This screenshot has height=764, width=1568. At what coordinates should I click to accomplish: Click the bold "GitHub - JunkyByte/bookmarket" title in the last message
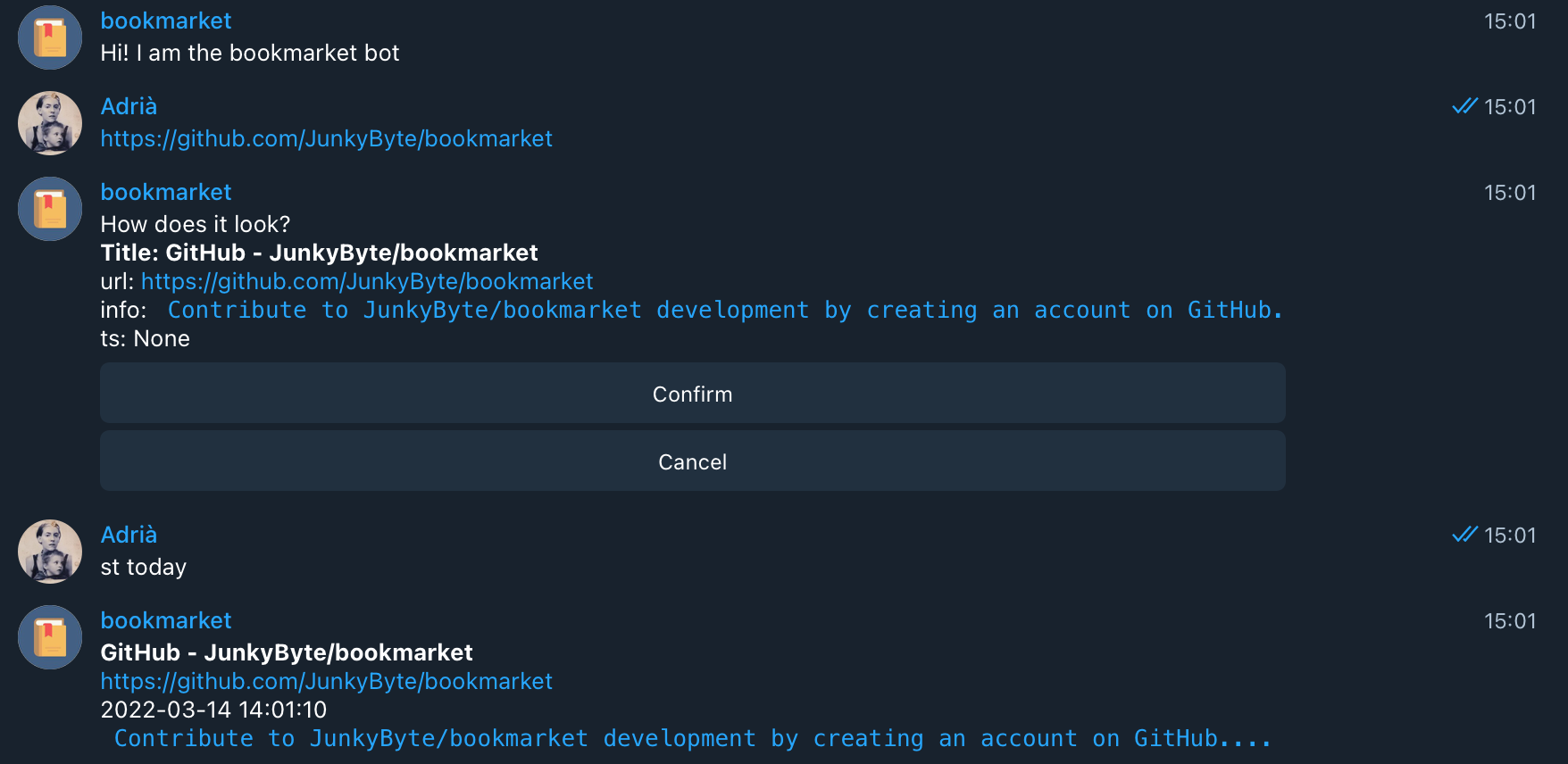tap(287, 653)
